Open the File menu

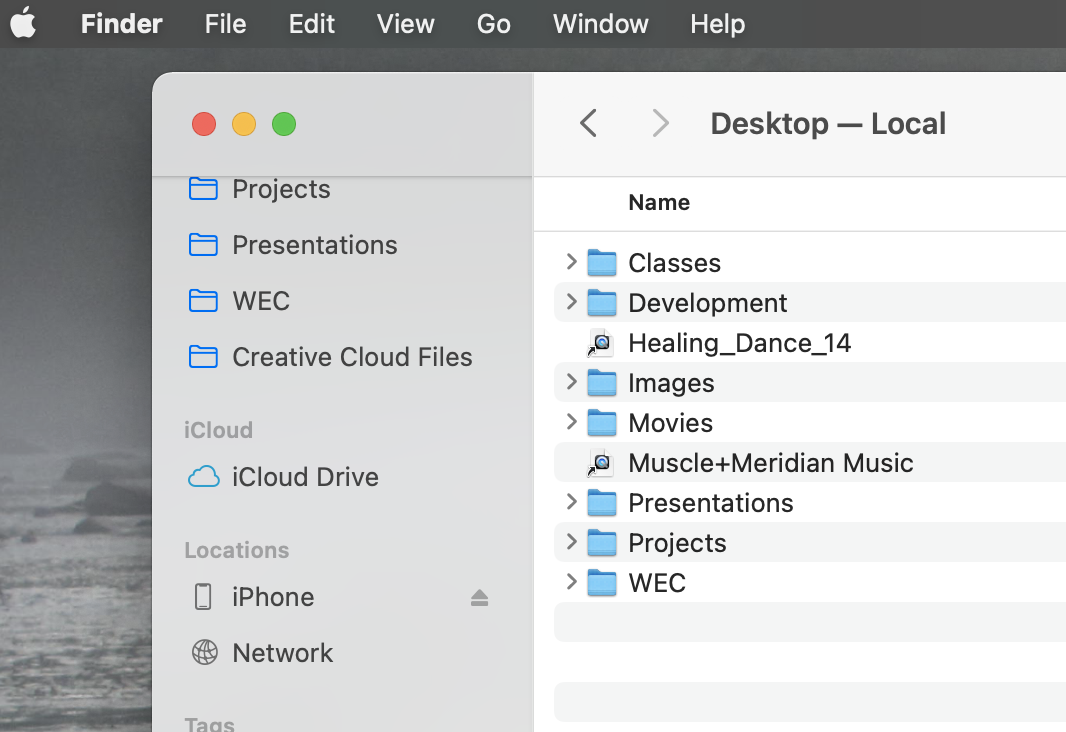coord(225,24)
